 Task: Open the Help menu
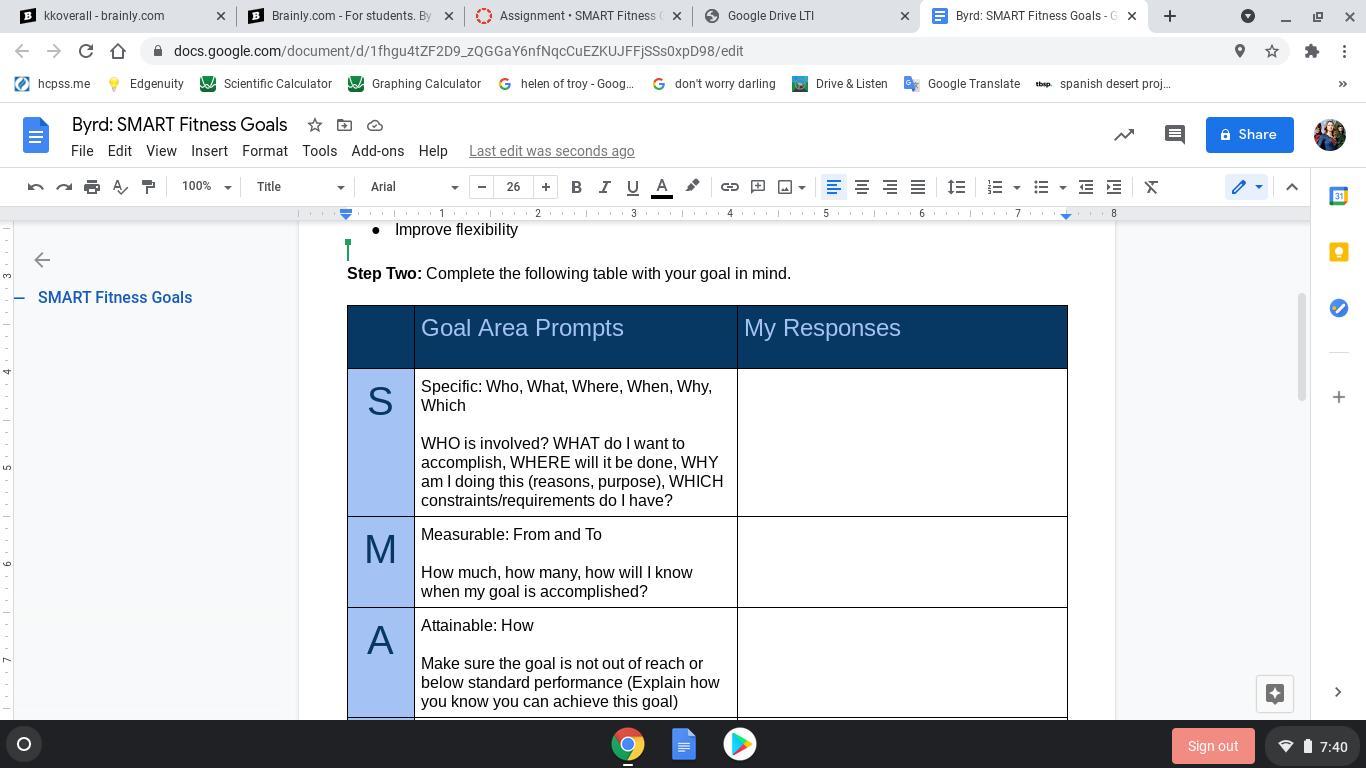433,151
